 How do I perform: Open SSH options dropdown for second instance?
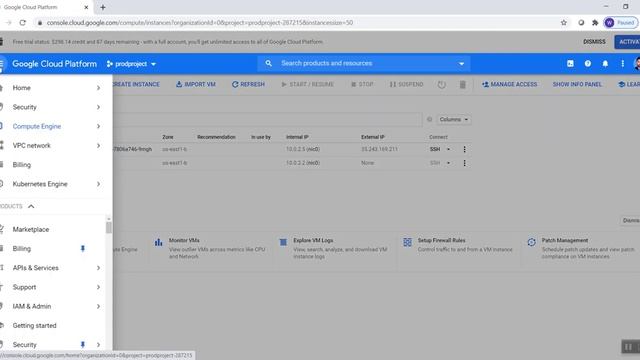tap(448, 163)
